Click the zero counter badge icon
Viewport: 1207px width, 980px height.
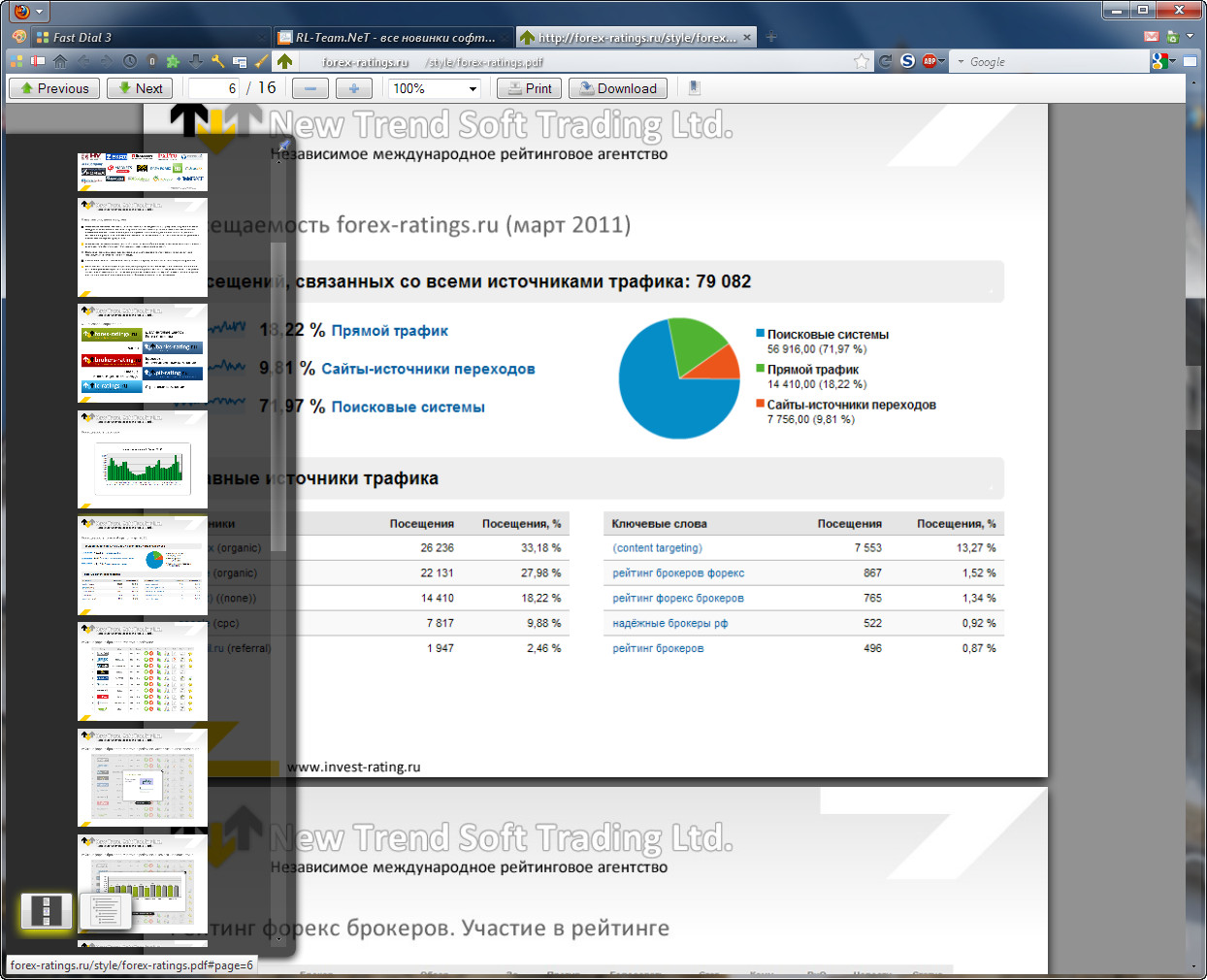point(152,61)
